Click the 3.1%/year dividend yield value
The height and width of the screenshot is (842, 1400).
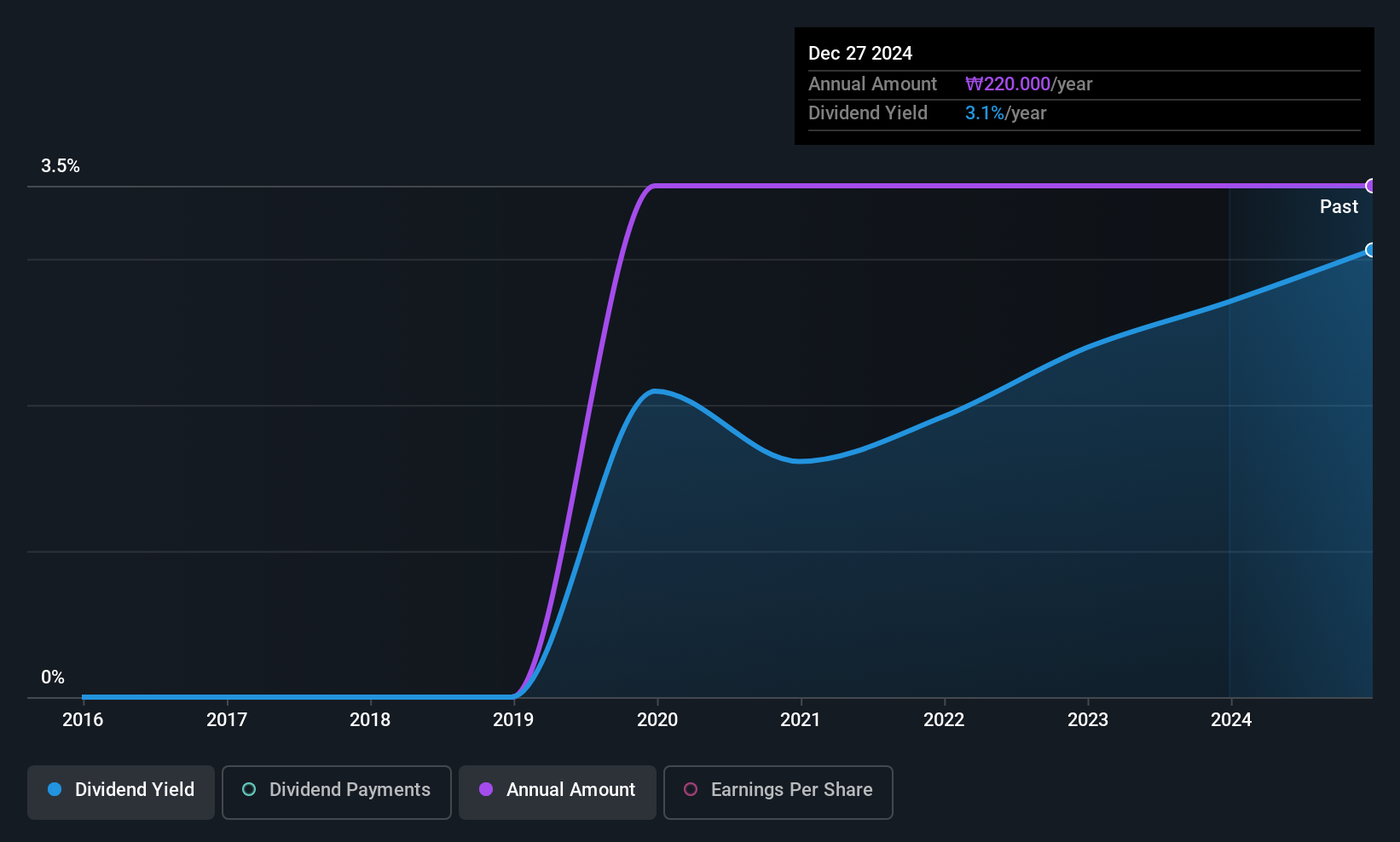(1005, 113)
